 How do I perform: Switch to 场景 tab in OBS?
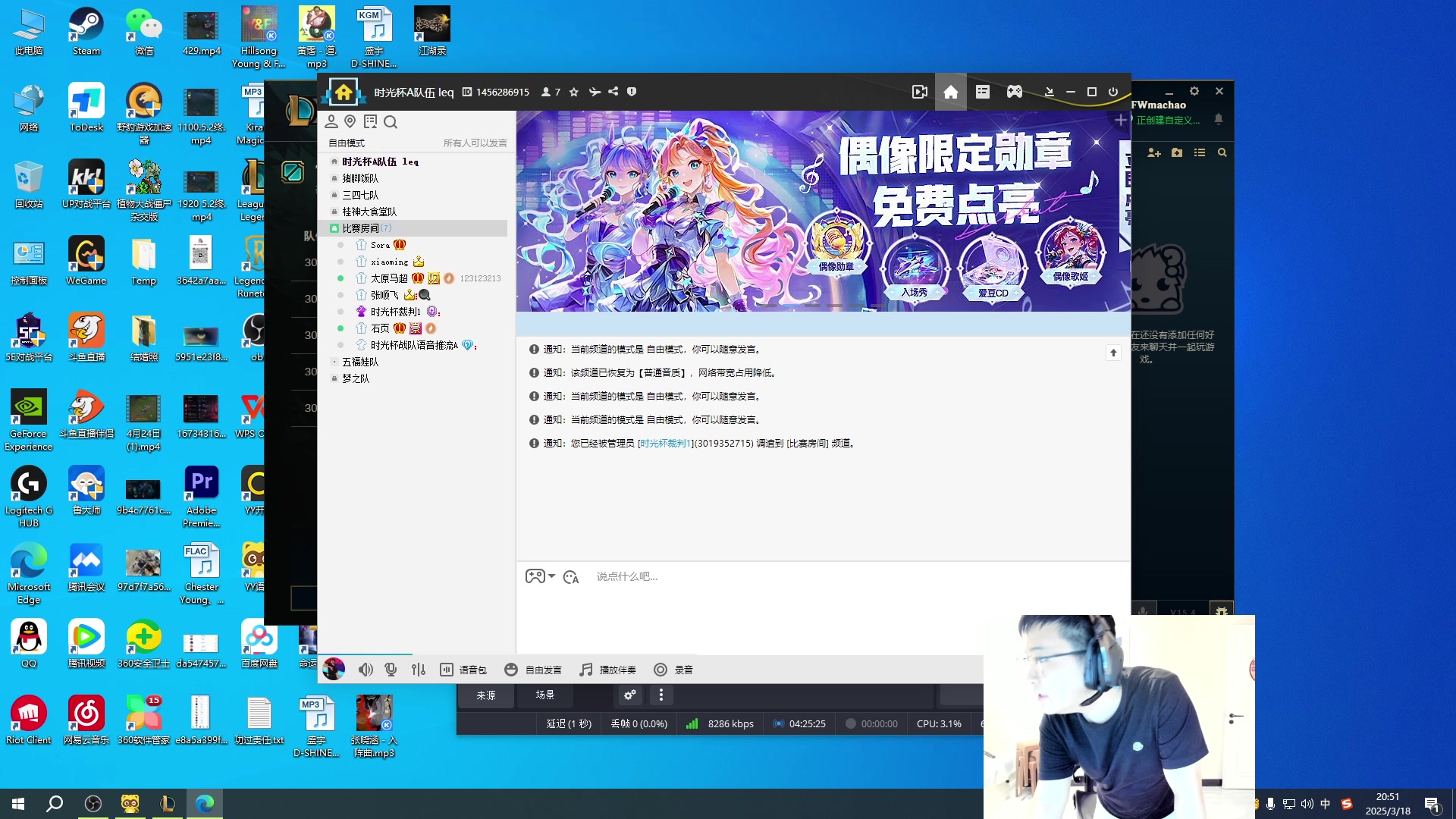tap(545, 695)
